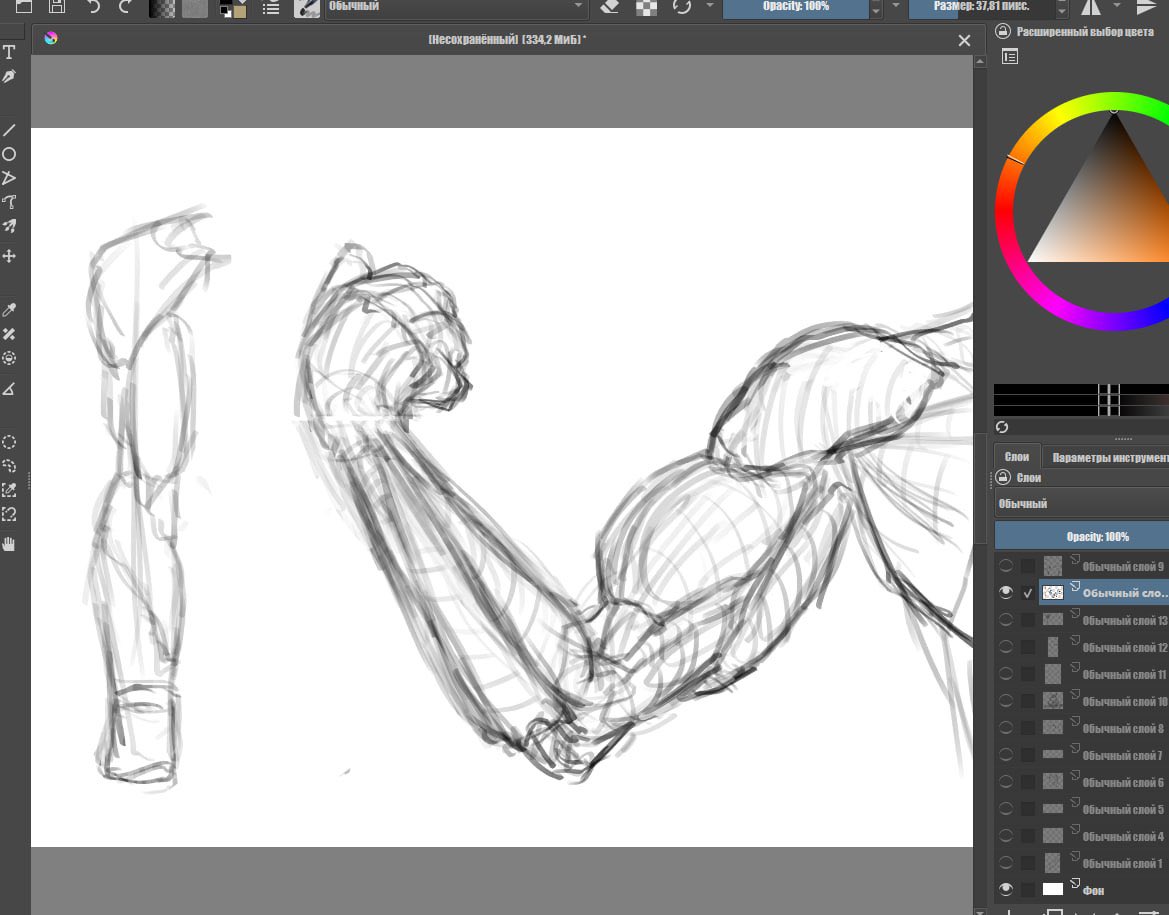Hide the selected highlighted layer
Screen dimensions: 1169x915
(x=1006, y=592)
